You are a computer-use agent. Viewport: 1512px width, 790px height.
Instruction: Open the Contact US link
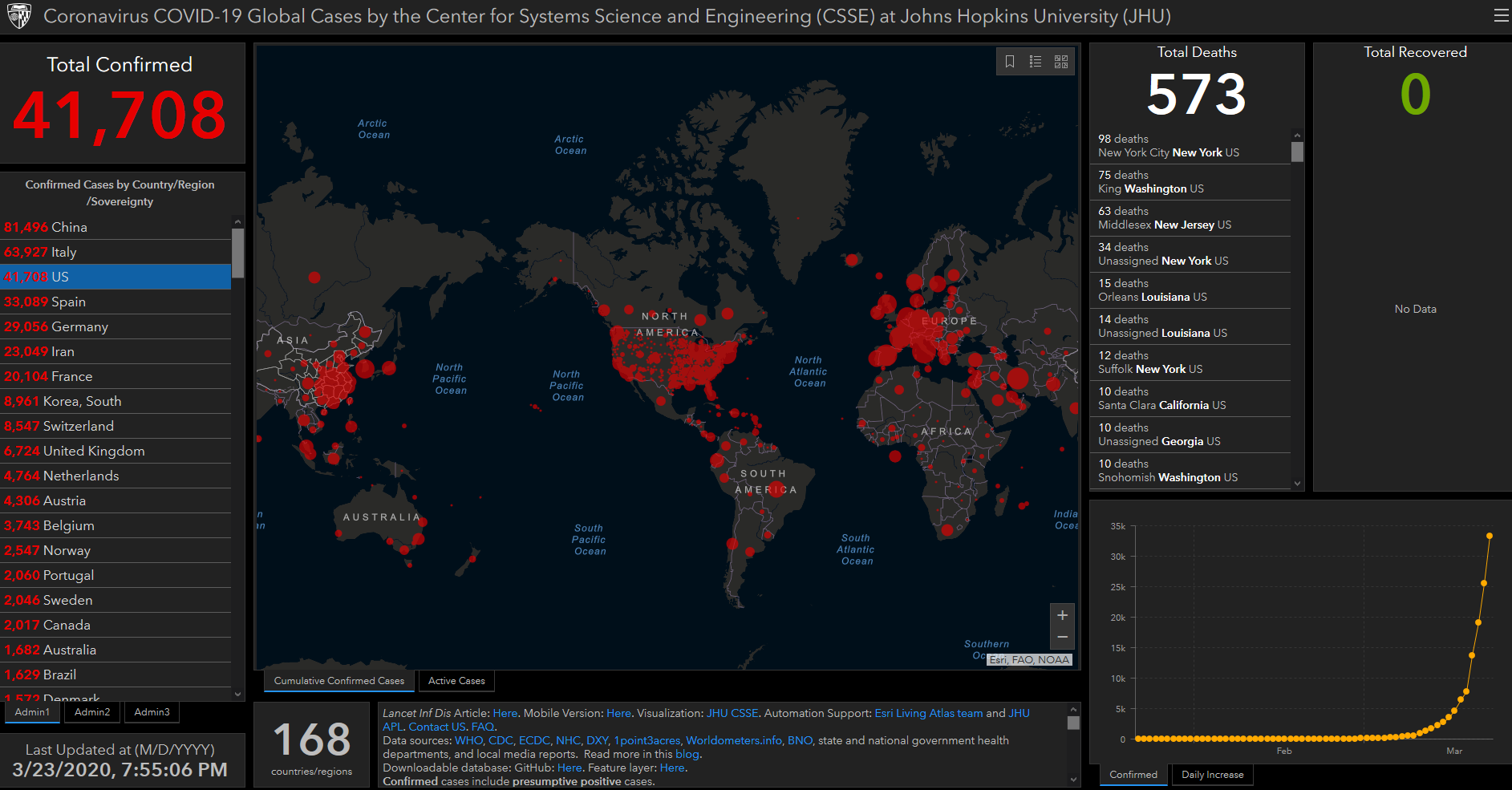click(437, 727)
